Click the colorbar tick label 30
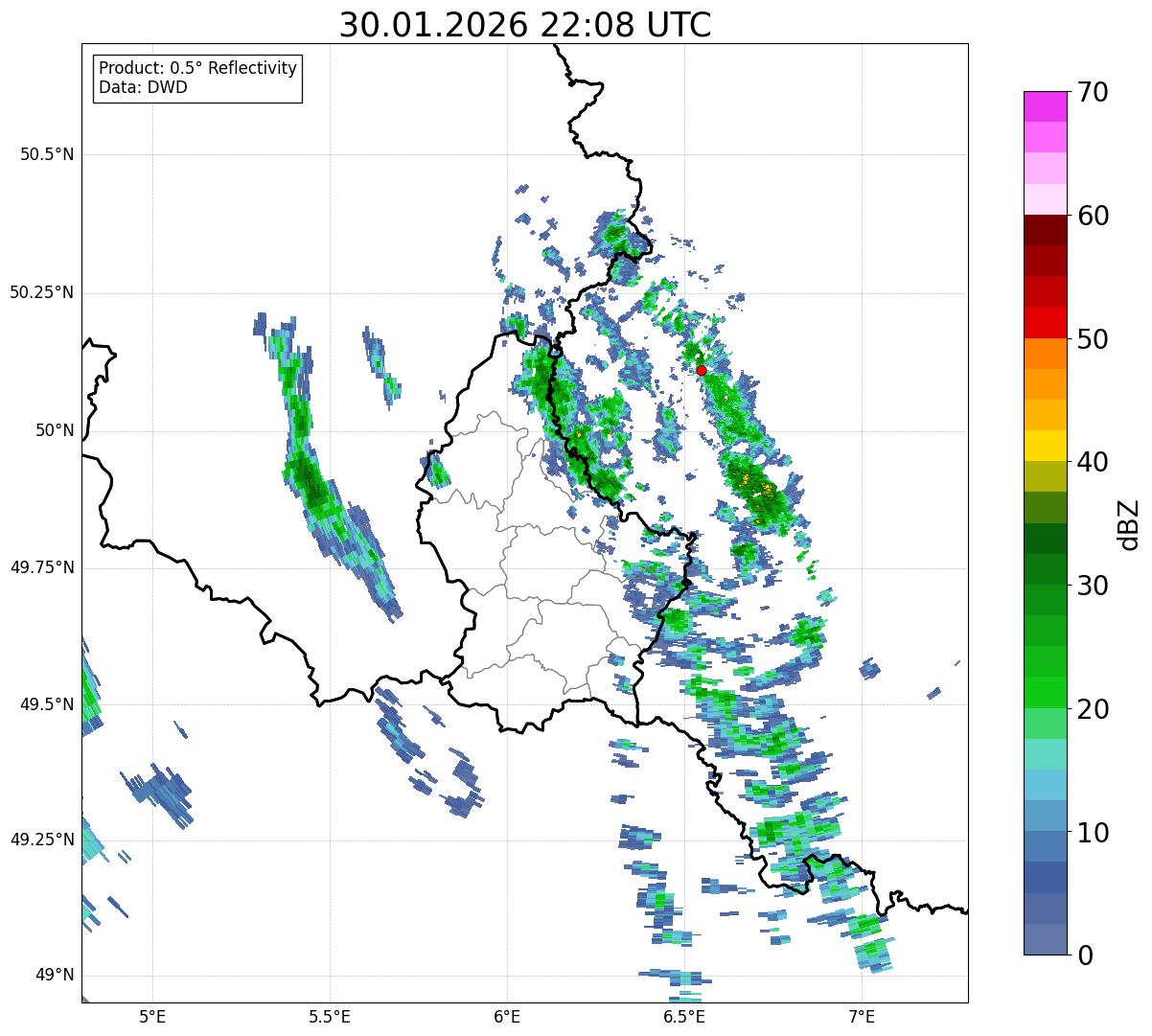The width and height of the screenshot is (1152, 1036). 1093,586
